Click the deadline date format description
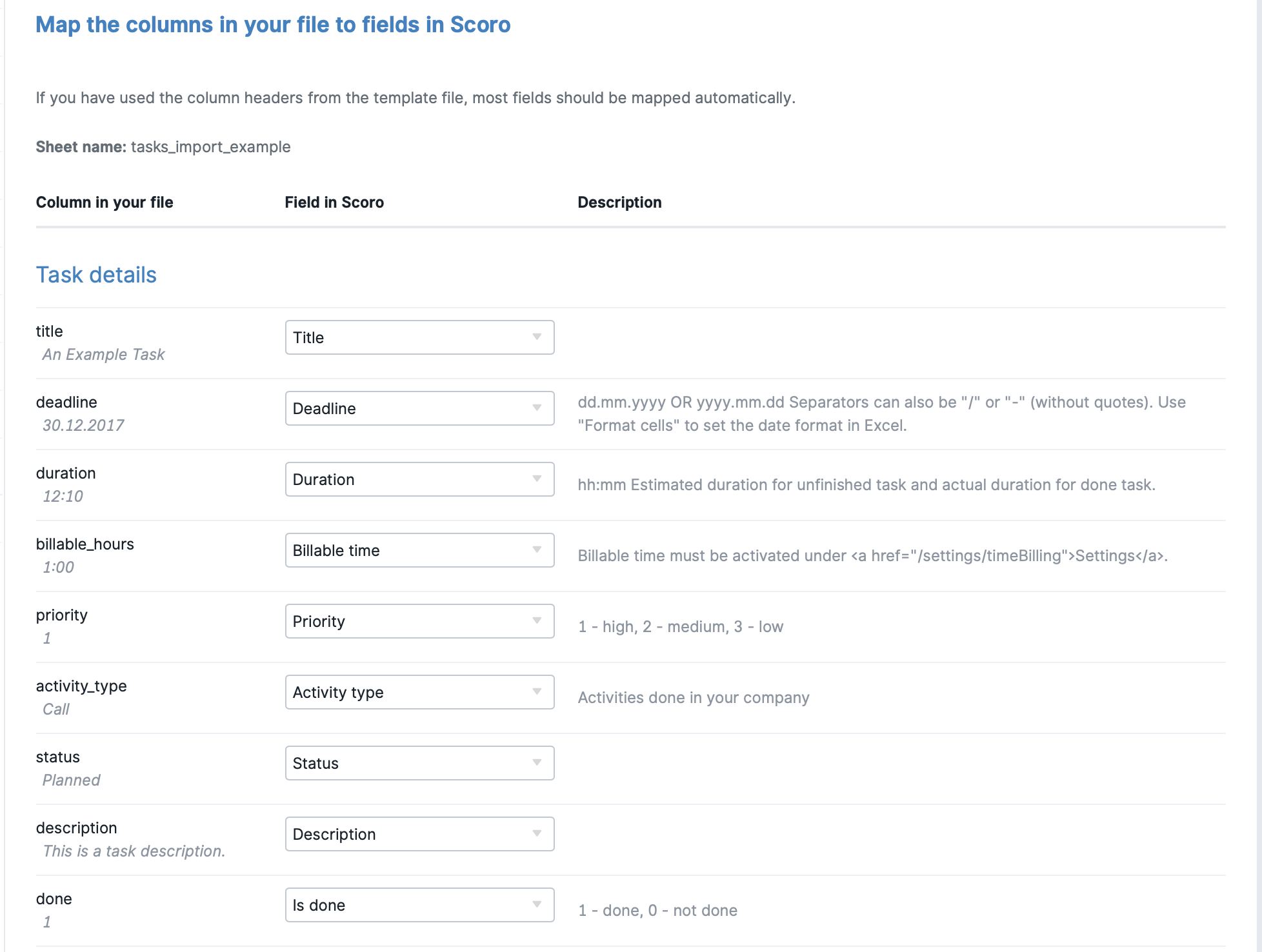Image resolution: width=1262 pixels, height=952 pixels. tap(882, 414)
